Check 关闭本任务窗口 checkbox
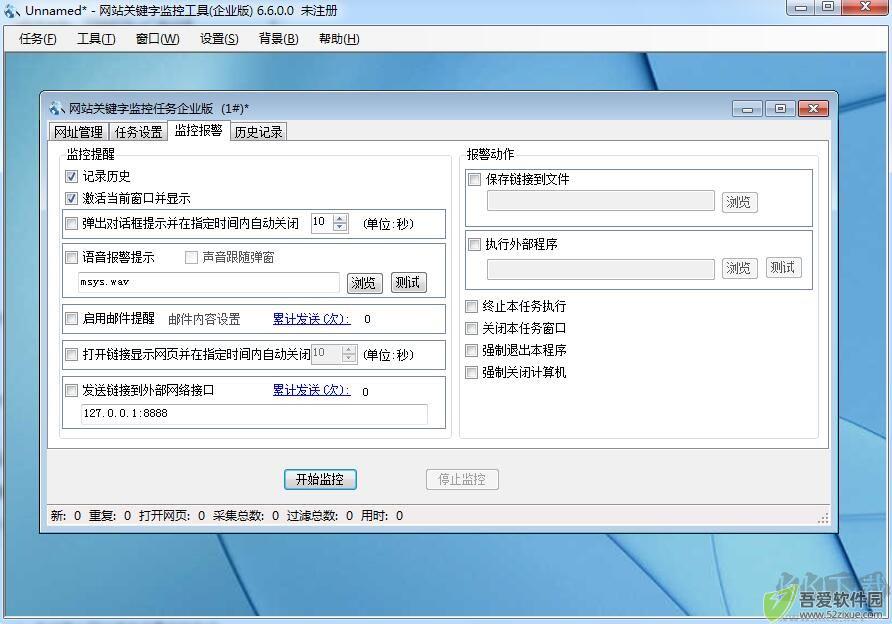Image resolution: width=892 pixels, height=624 pixels. pos(472,328)
